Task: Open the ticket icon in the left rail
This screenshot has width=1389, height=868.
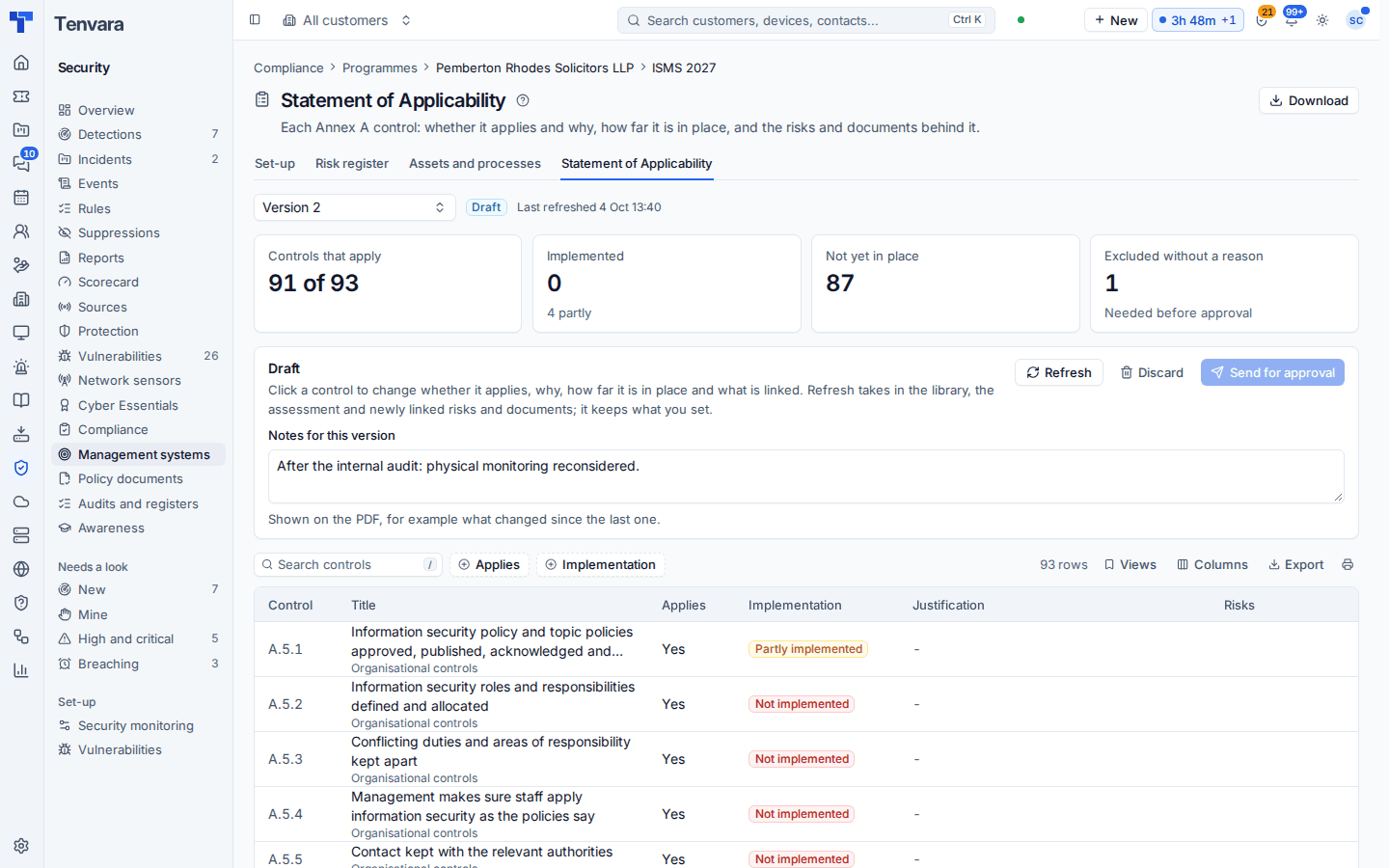Action: [21, 96]
